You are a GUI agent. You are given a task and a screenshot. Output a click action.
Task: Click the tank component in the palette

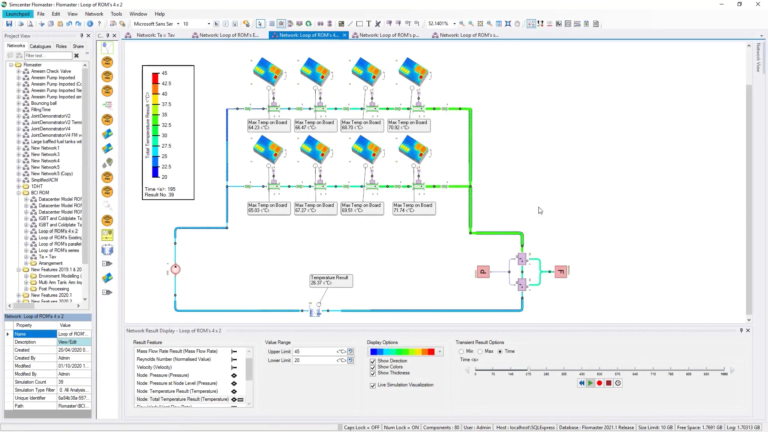tap(107, 249)
